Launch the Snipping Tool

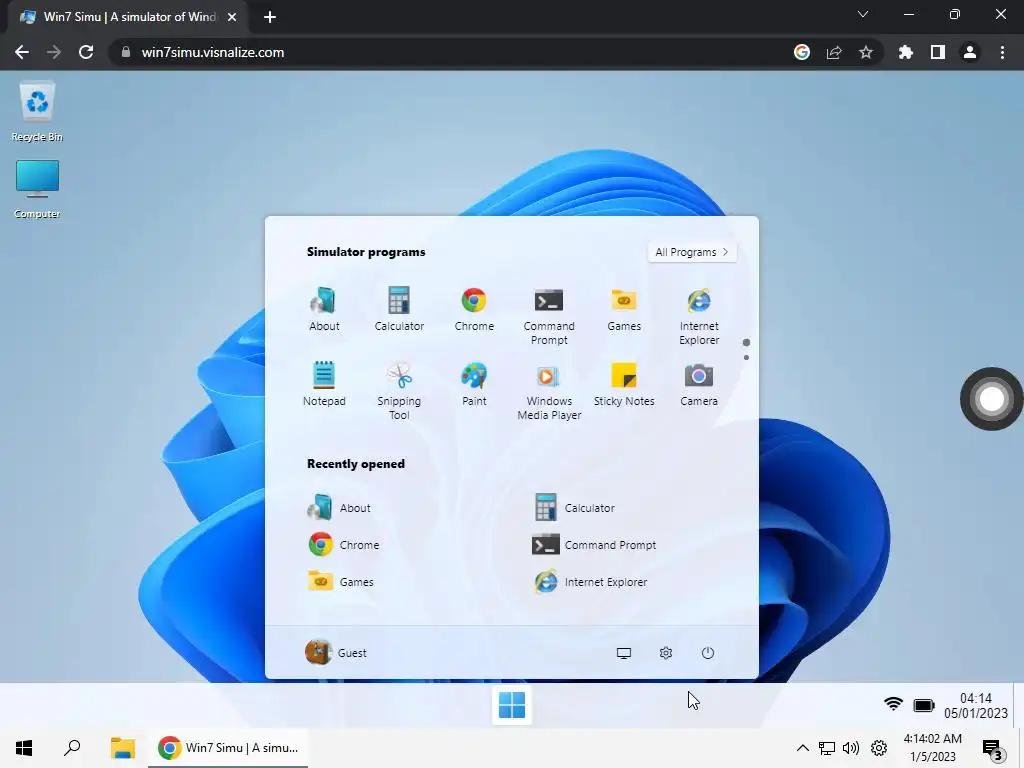click(x=399, y=391)
